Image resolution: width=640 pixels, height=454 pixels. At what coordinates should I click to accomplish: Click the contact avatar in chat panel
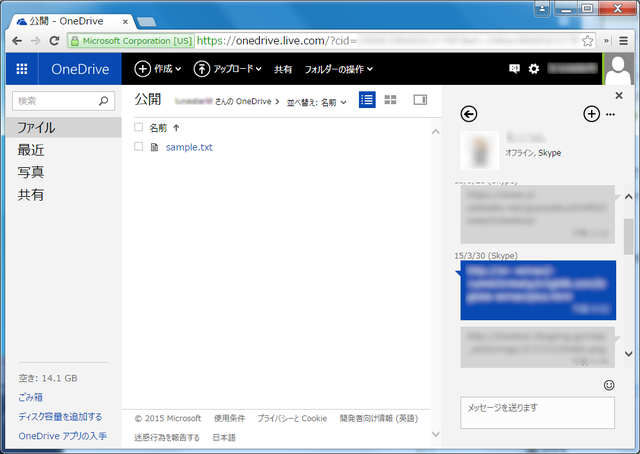[480, 150]
